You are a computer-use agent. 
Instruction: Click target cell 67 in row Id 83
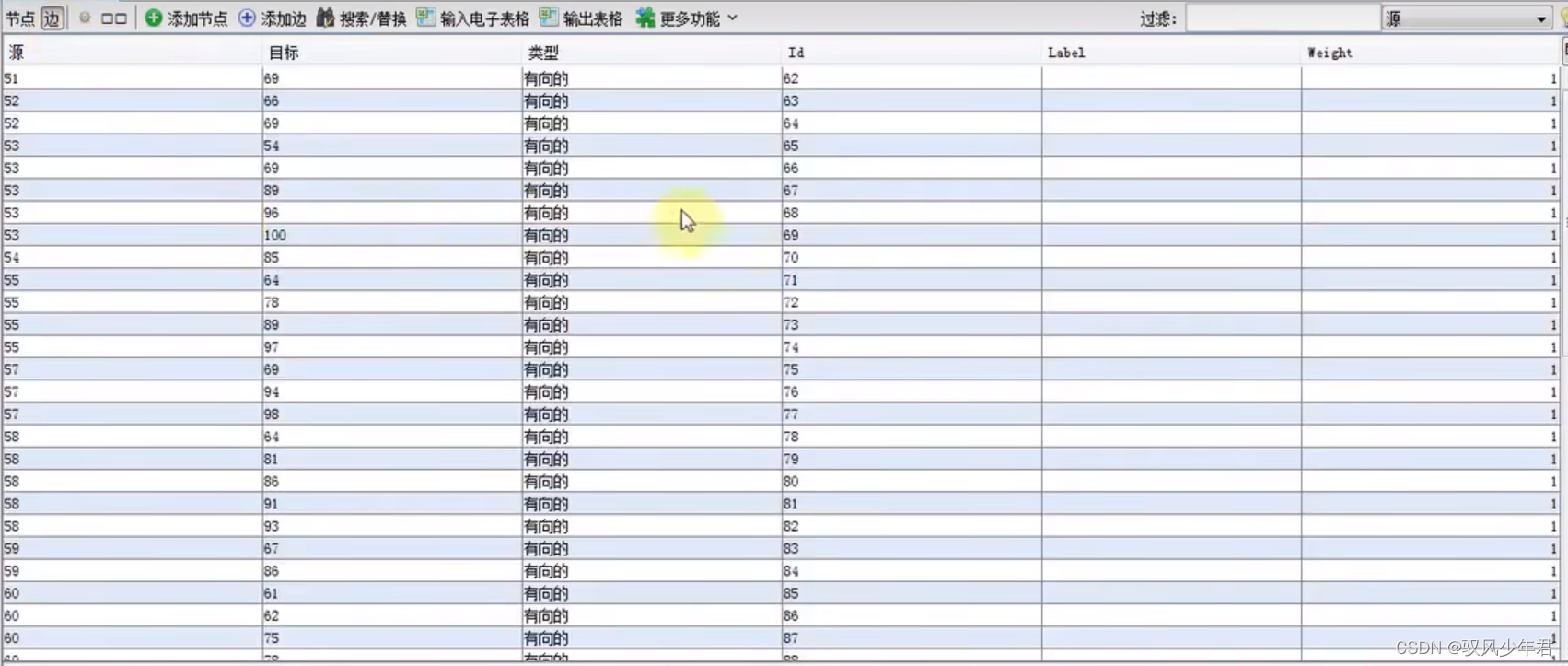391,549
